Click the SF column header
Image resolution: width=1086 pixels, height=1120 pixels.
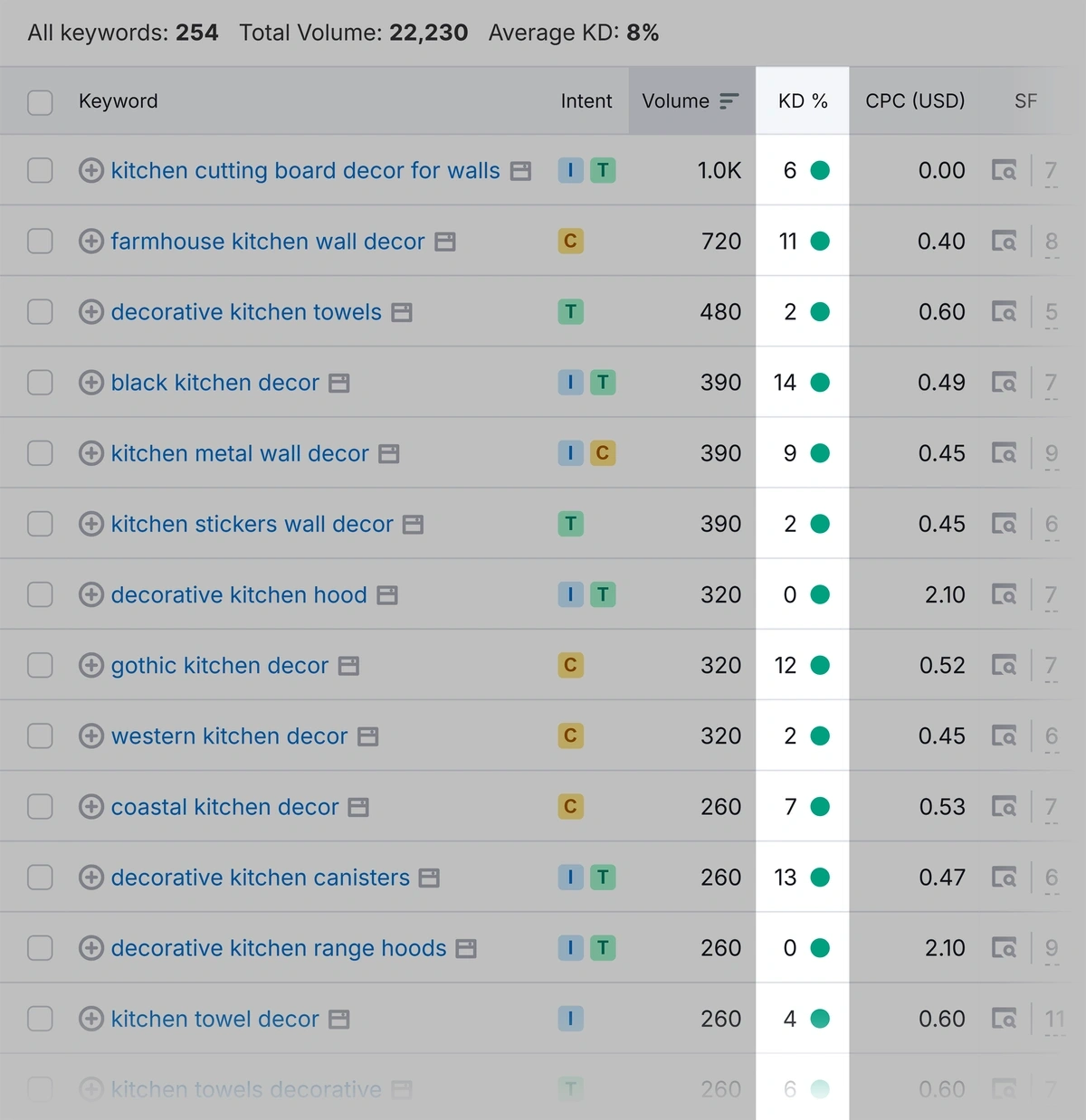click(x=1025, y=101)
